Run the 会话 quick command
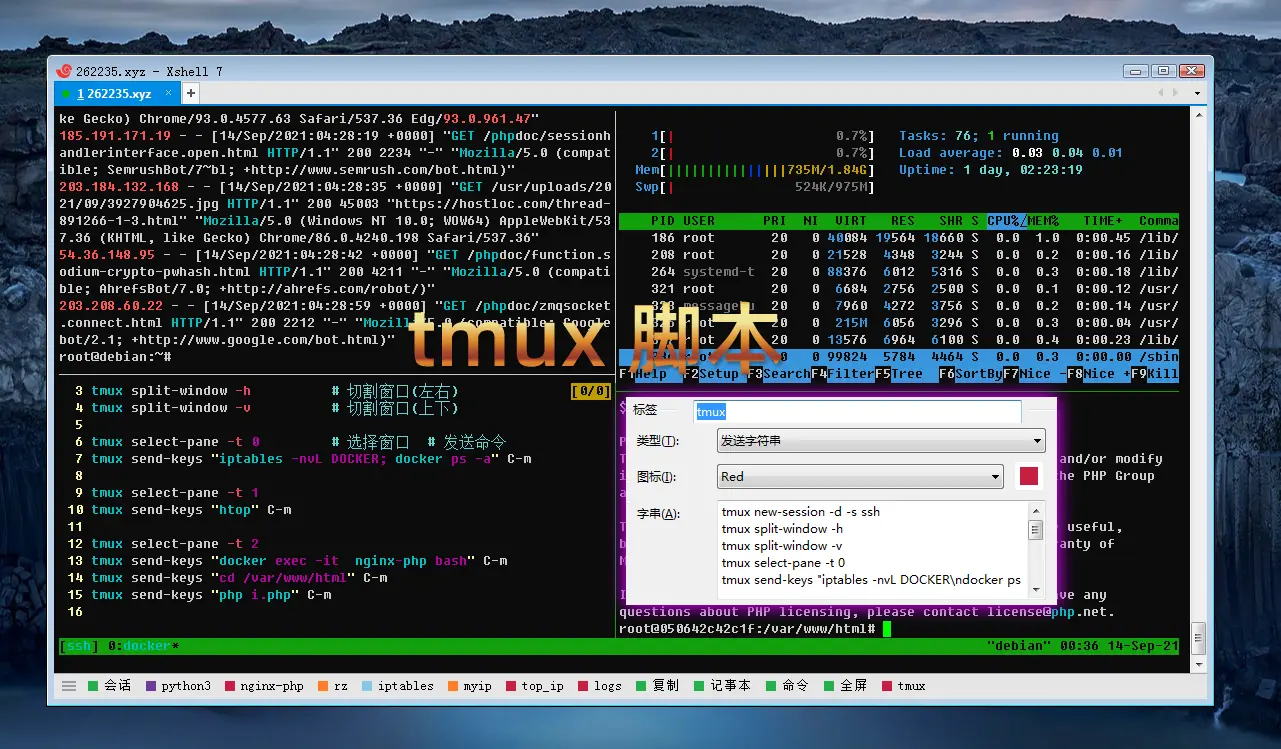 click(x=110, y=686)
